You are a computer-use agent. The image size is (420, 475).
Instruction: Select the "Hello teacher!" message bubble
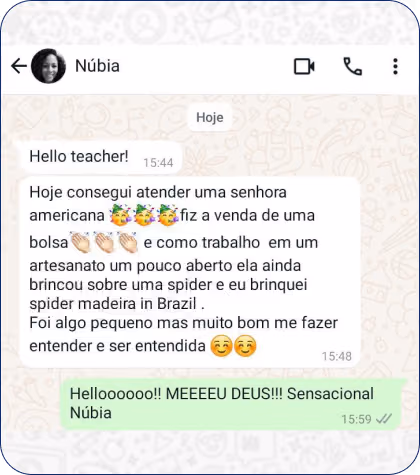(101, 157)
